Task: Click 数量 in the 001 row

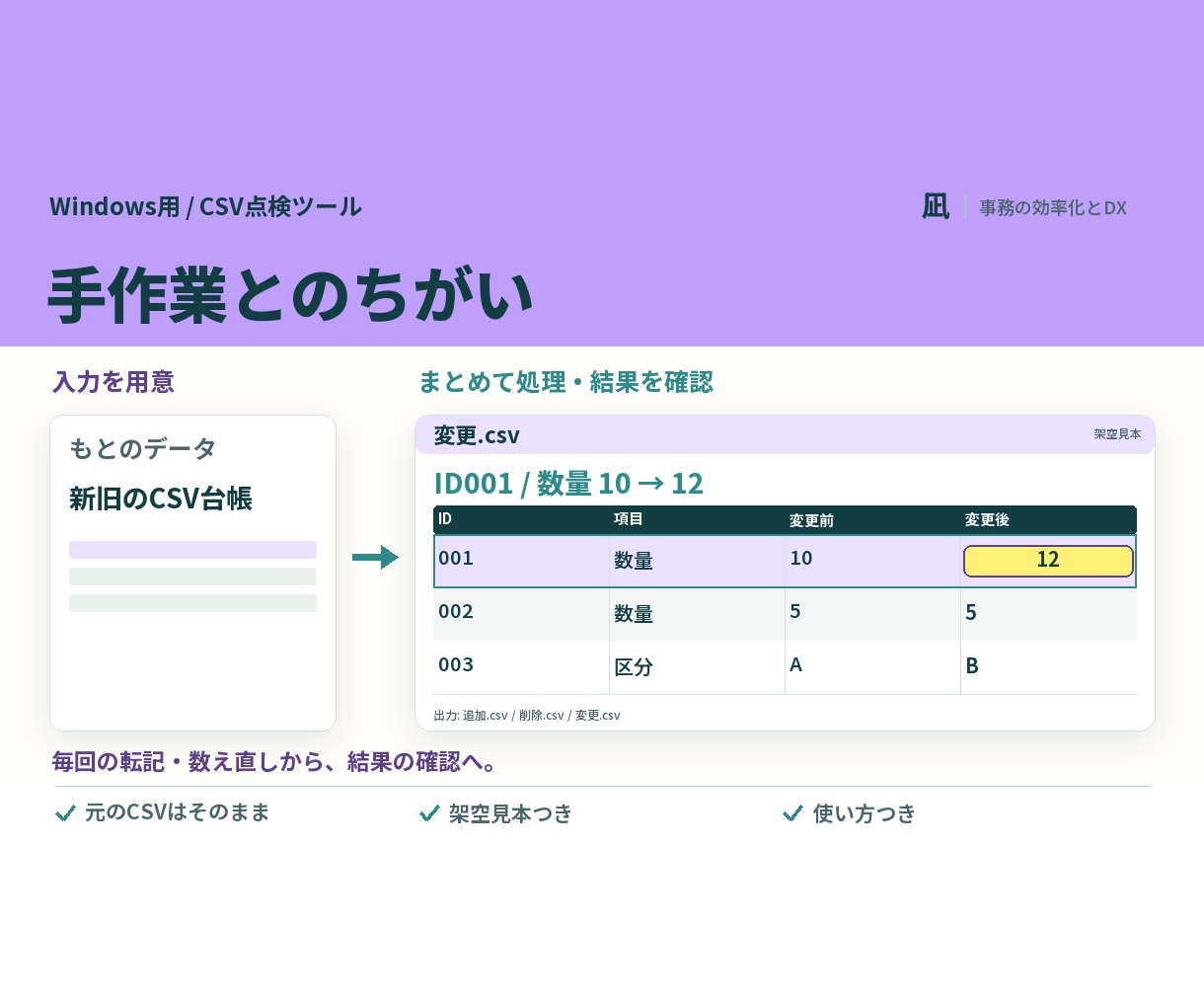Action: (x=634, y=561)
